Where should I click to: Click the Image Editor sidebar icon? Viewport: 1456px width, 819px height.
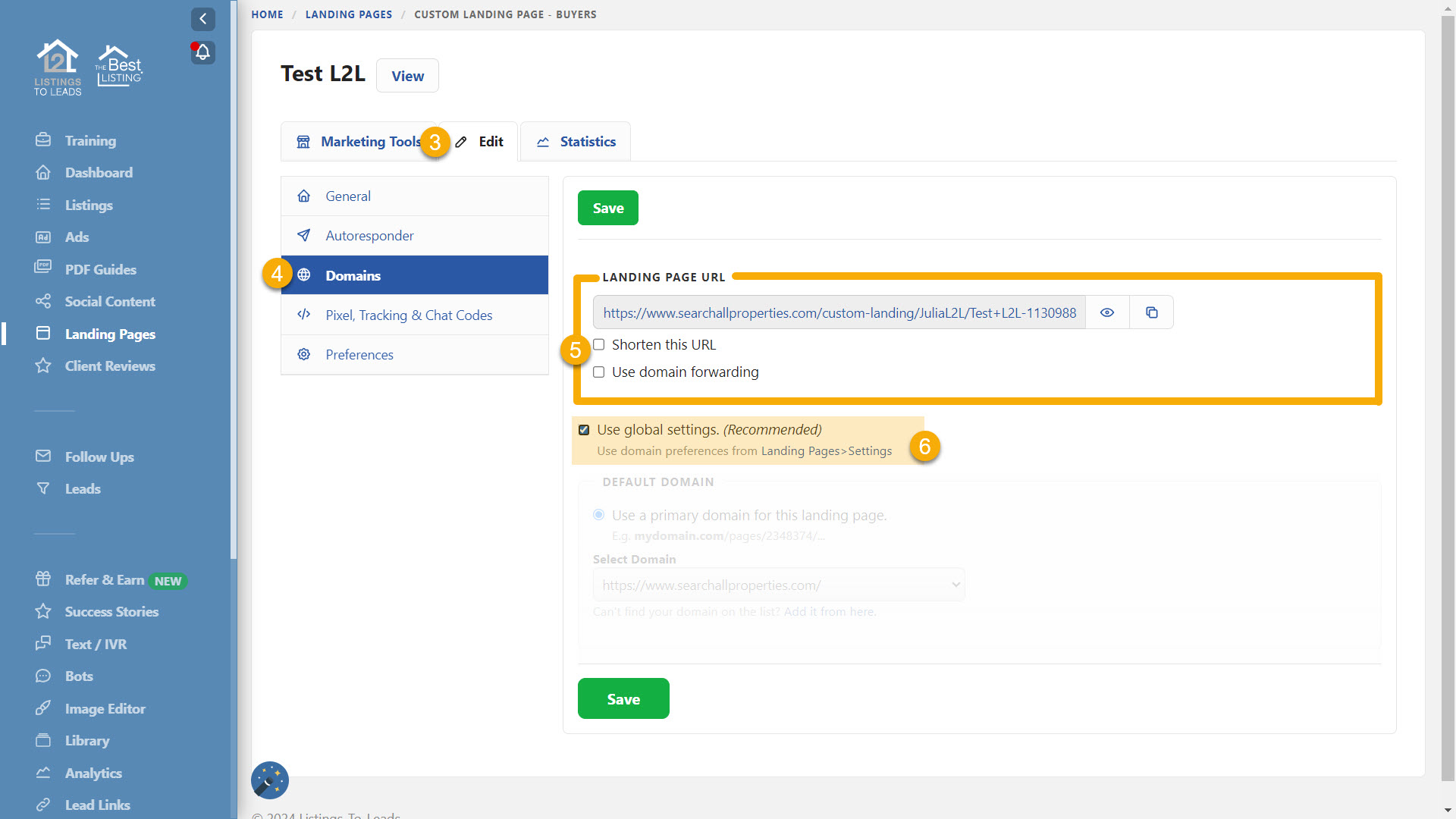tap(43, 708)
